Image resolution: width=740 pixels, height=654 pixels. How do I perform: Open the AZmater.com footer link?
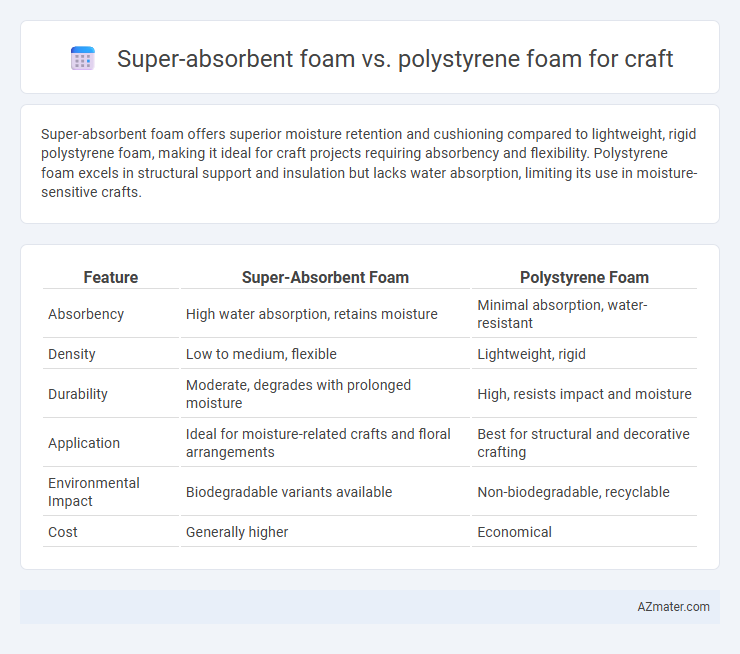click(x=673, y=607)
